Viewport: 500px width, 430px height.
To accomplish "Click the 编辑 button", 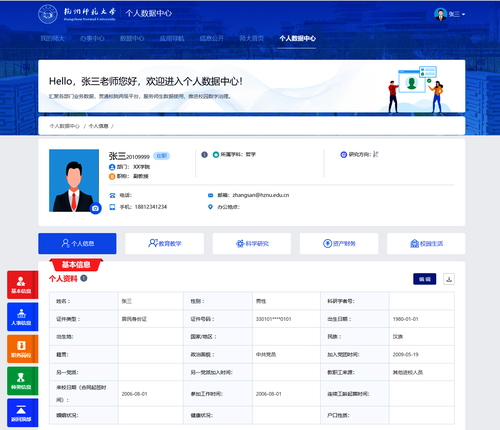I will pyautogui.click(x=425, y=279).
